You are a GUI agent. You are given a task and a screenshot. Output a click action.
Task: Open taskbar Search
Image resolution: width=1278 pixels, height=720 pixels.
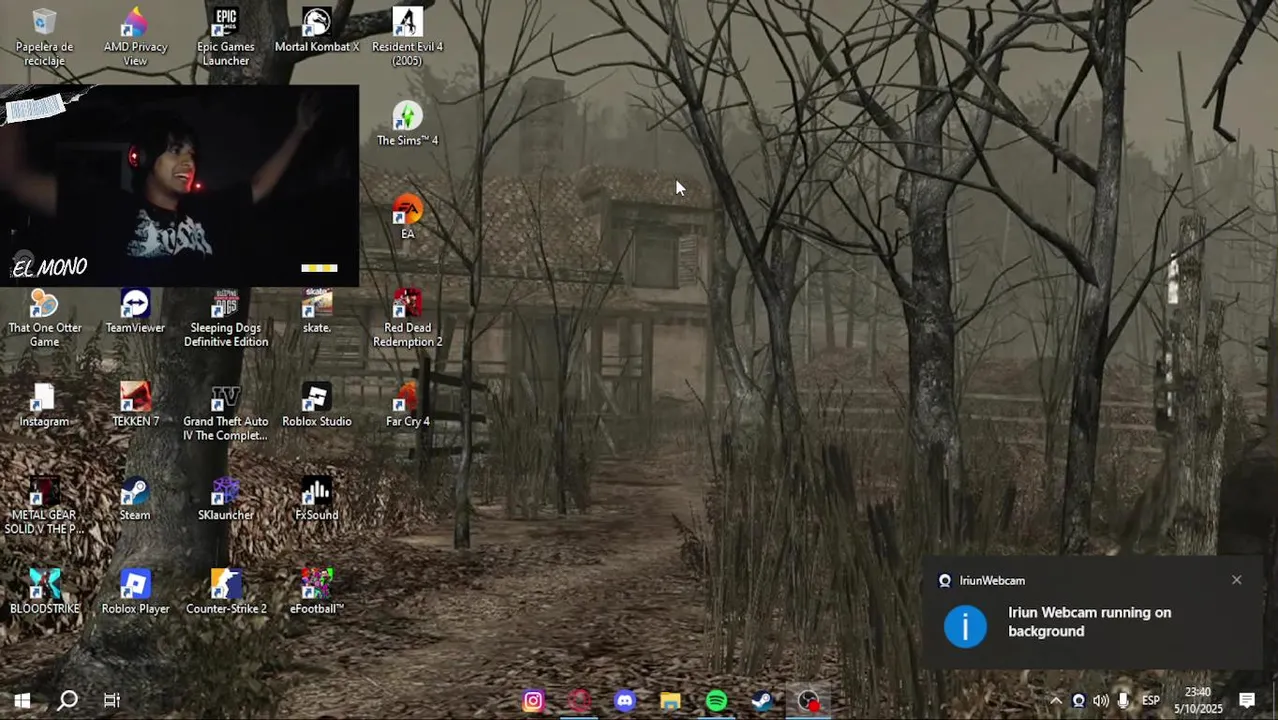tap(67, 701)
